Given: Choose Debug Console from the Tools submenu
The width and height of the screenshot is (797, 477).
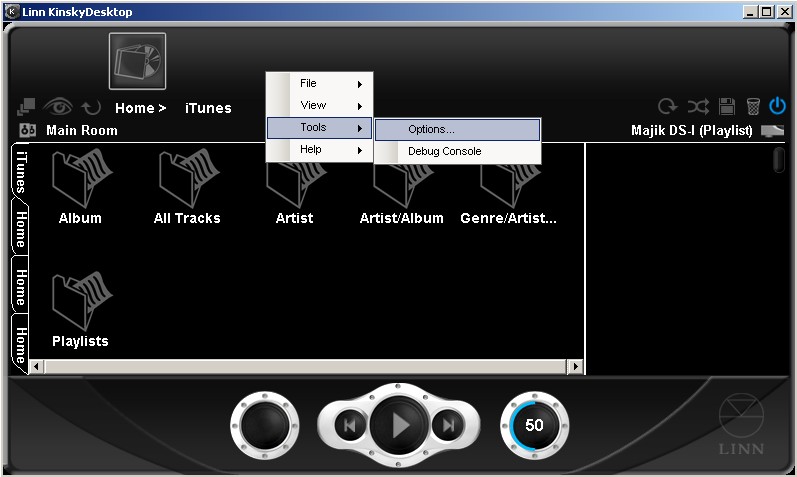Looking at the screenshot, I should (457, 152).
